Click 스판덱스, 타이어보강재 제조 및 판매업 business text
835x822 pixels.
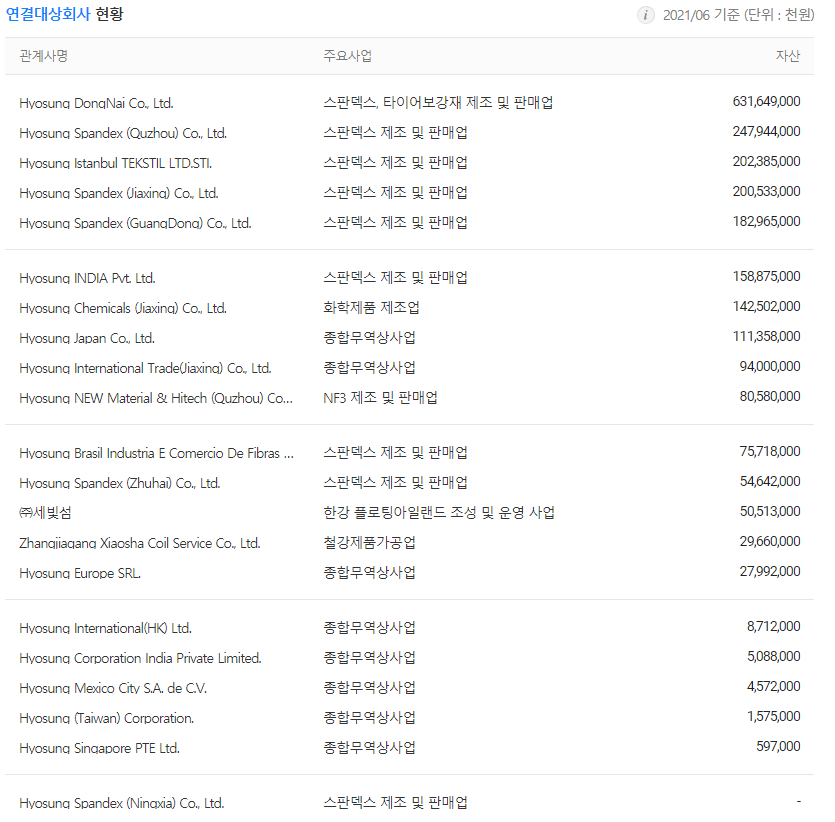point(438,102)
